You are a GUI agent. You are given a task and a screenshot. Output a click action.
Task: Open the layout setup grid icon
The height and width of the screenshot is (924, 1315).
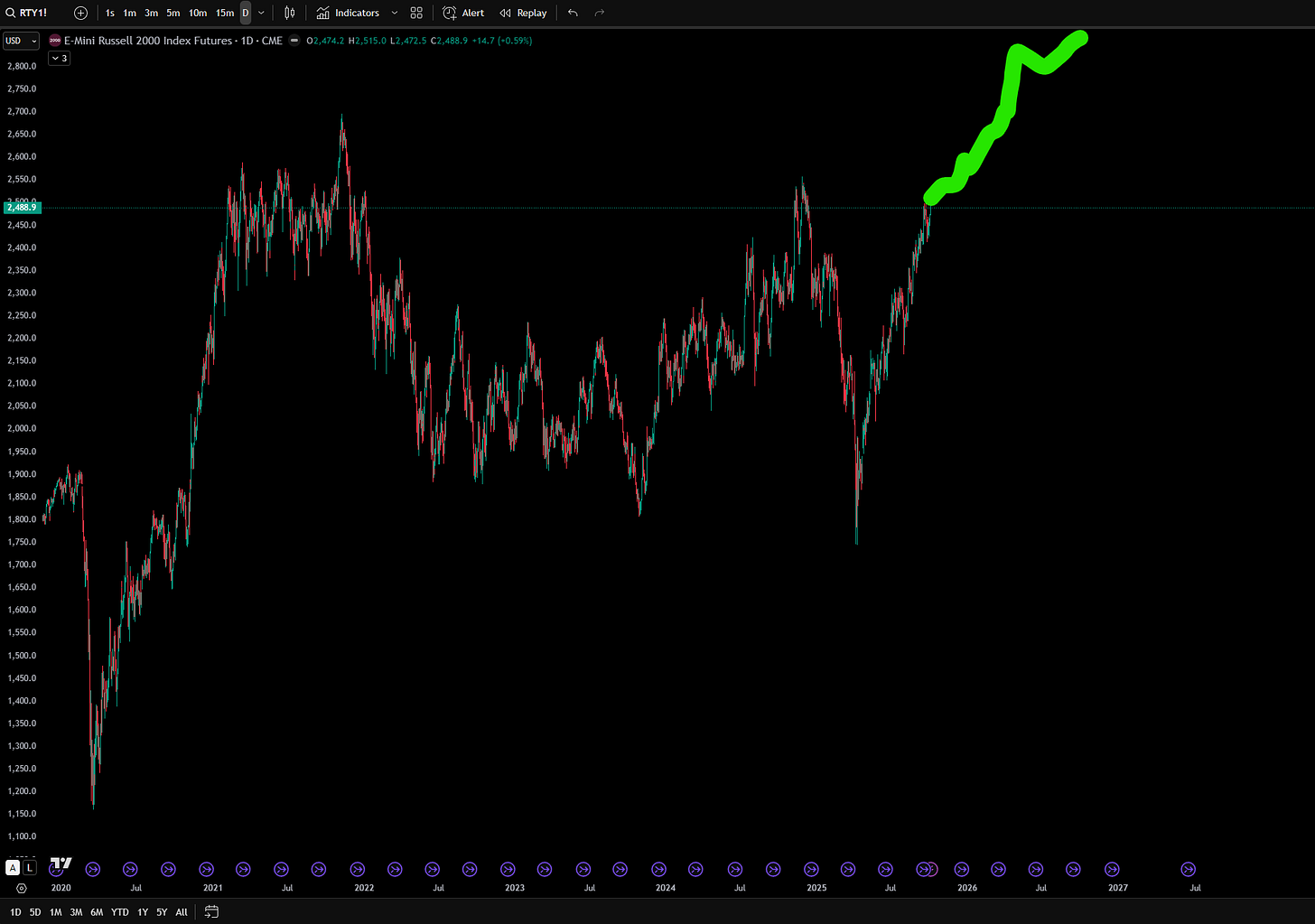tap(416, 13)
